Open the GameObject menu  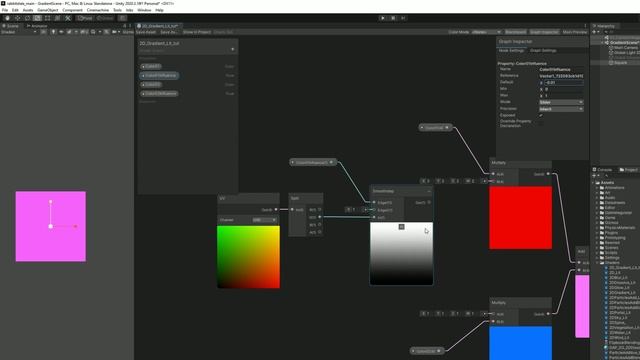click(x=48, y=10)
